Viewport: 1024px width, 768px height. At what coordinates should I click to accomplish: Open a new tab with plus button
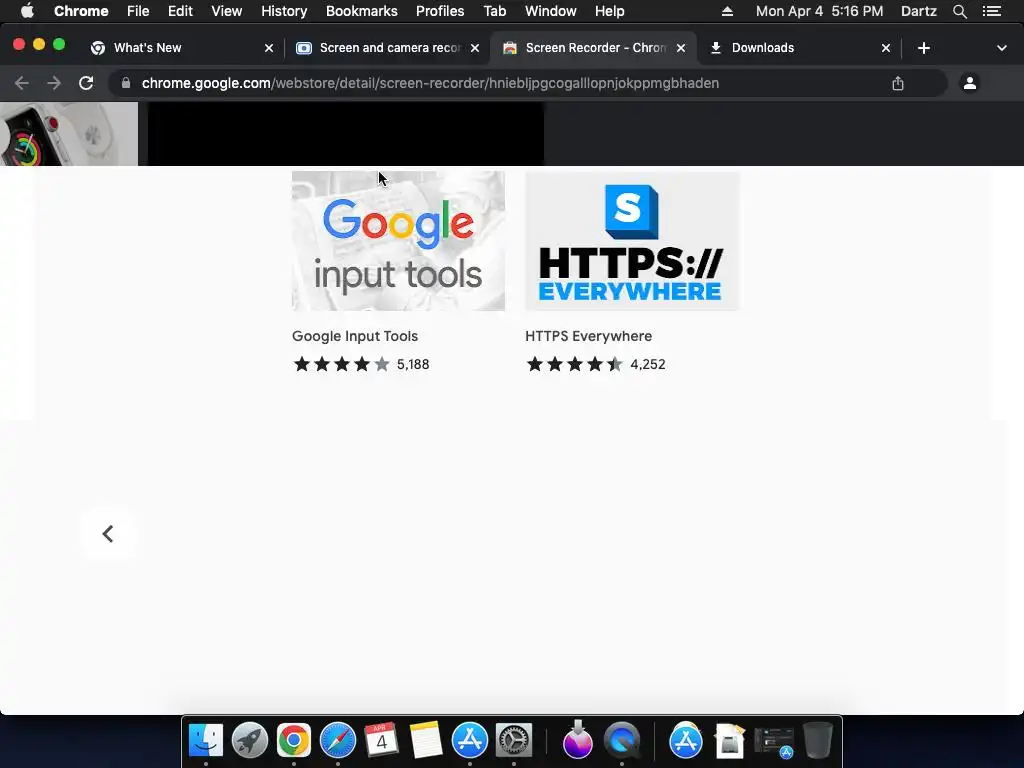click(x=923, y=48)
